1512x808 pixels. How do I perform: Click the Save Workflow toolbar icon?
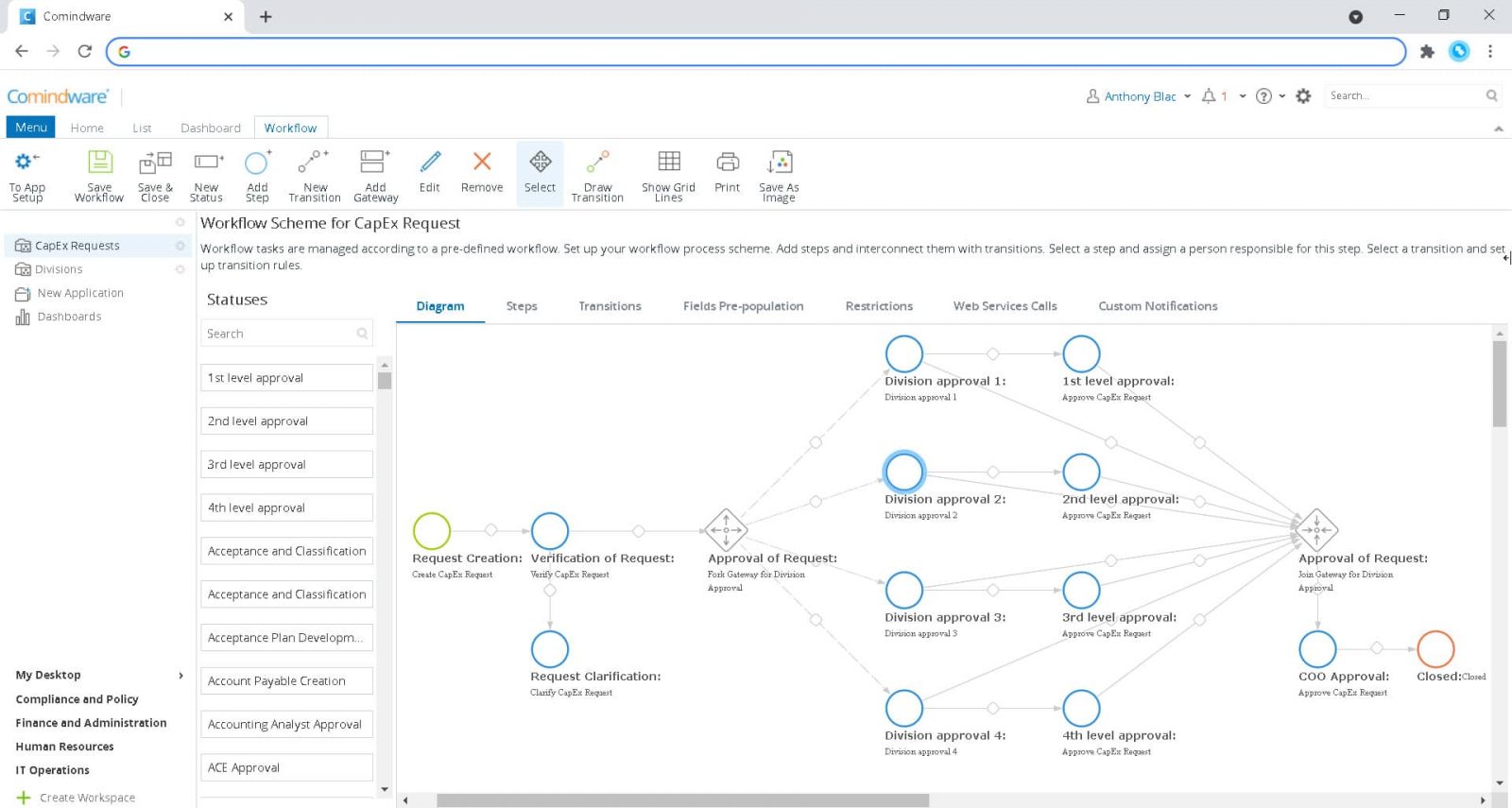pyautogui.click(x=99, y=163)
